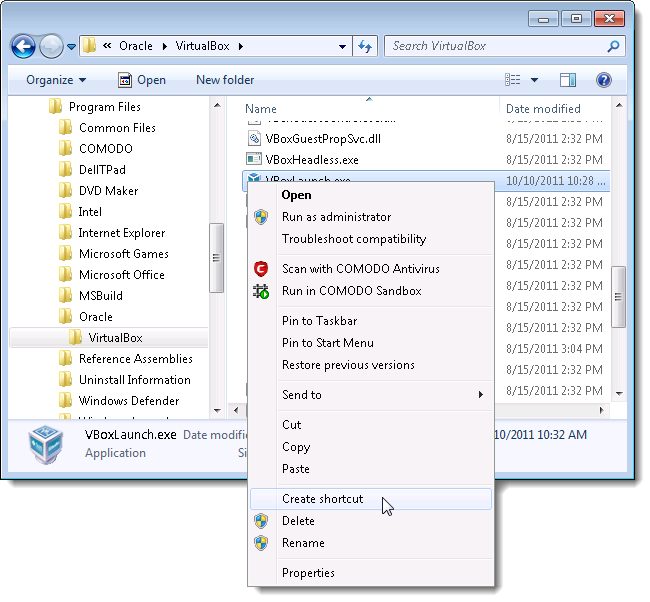The width and height of the screenshot is (650, 602).
Task: Click the blue Help icon
Action: [604, 80]
